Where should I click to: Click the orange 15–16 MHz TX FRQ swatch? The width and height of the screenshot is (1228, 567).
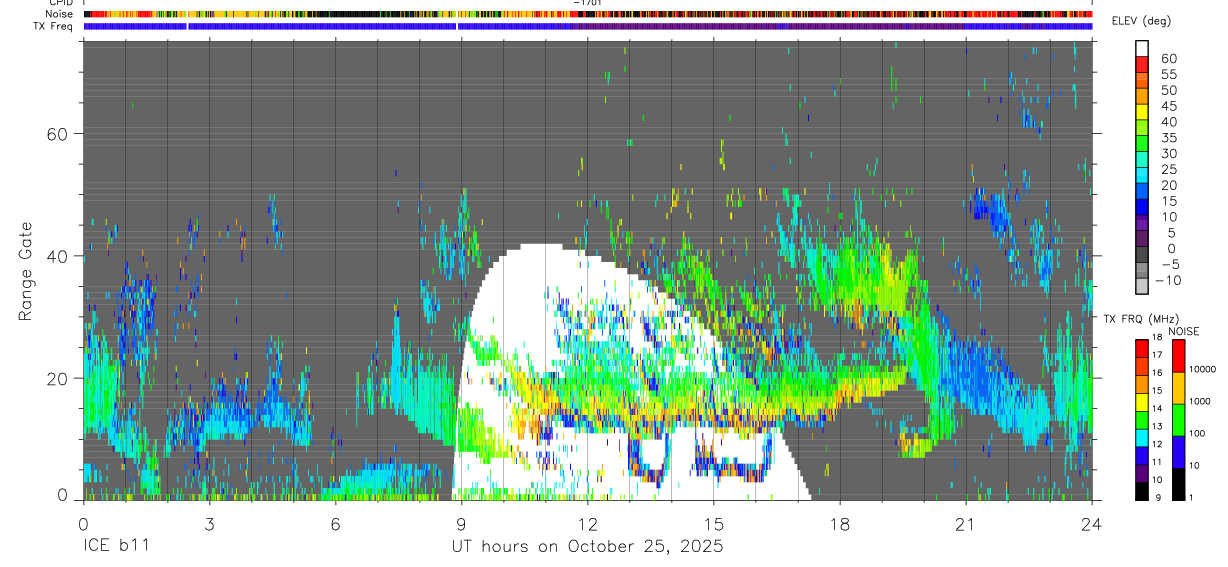pos(1142,383)
